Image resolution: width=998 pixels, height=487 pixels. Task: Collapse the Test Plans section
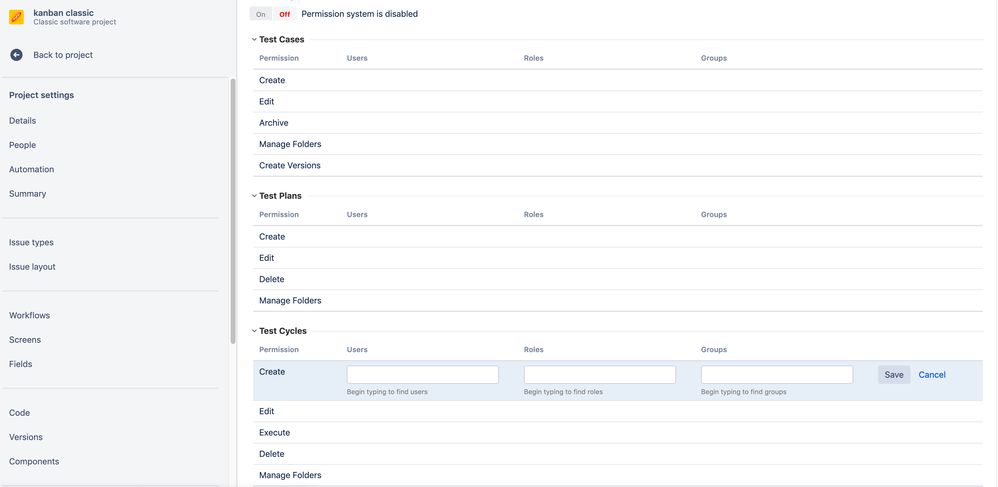tap(255, 196)
